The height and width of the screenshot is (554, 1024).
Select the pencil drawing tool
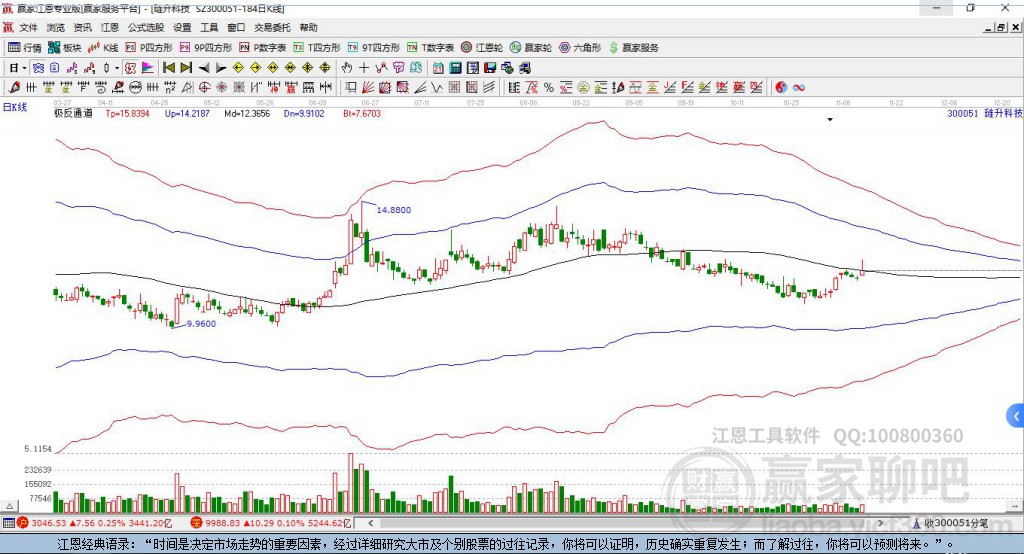(x=14, y=88)
